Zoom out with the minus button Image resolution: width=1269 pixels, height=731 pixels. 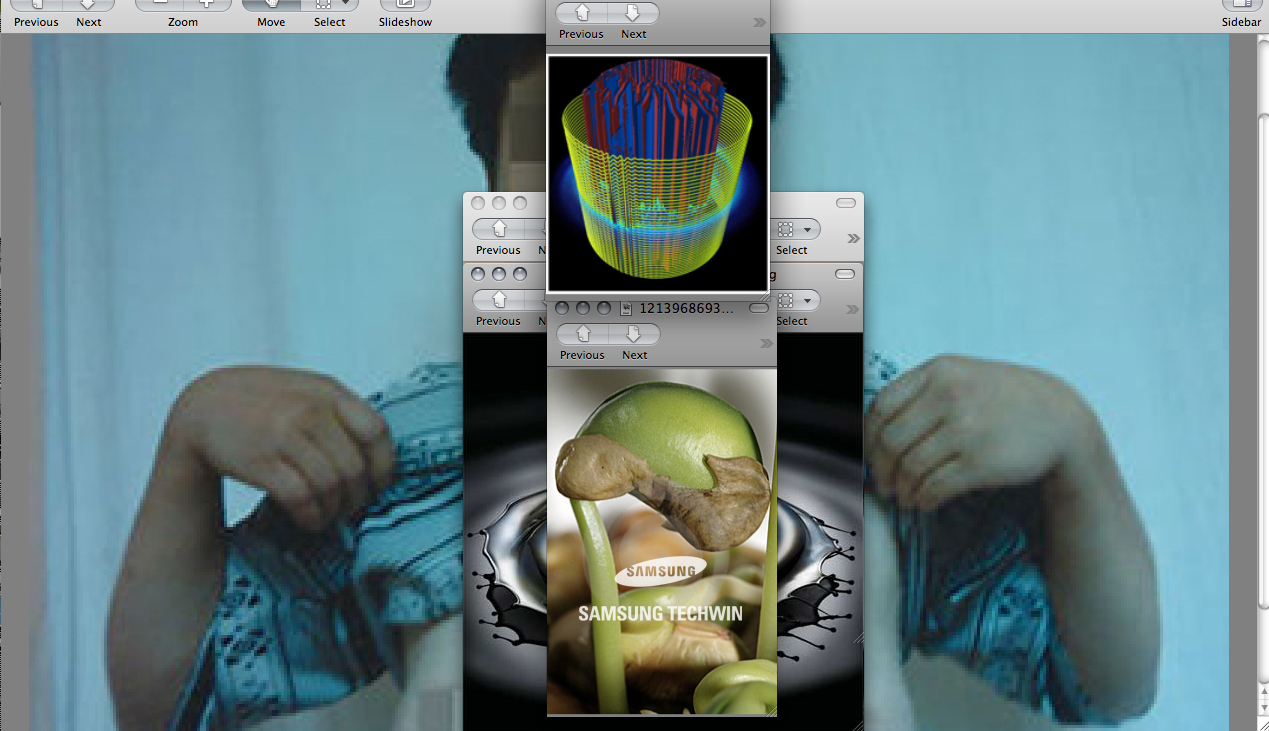[x=159, y=4]
